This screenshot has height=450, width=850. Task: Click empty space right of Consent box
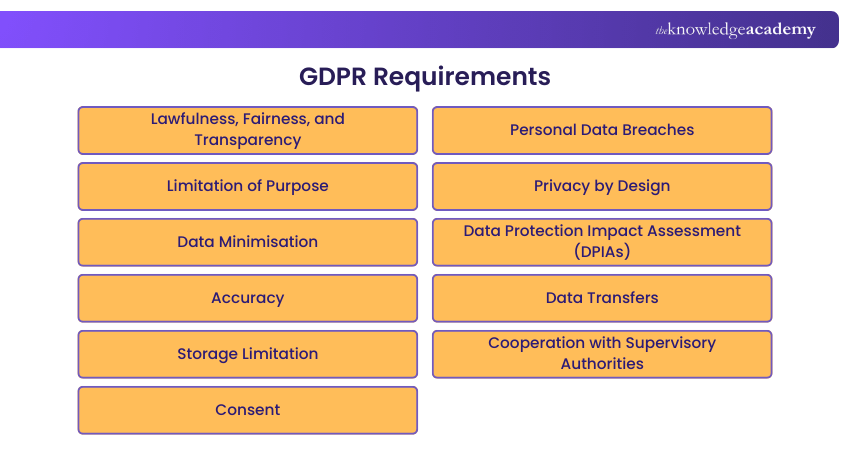click(x=602, y=410)
